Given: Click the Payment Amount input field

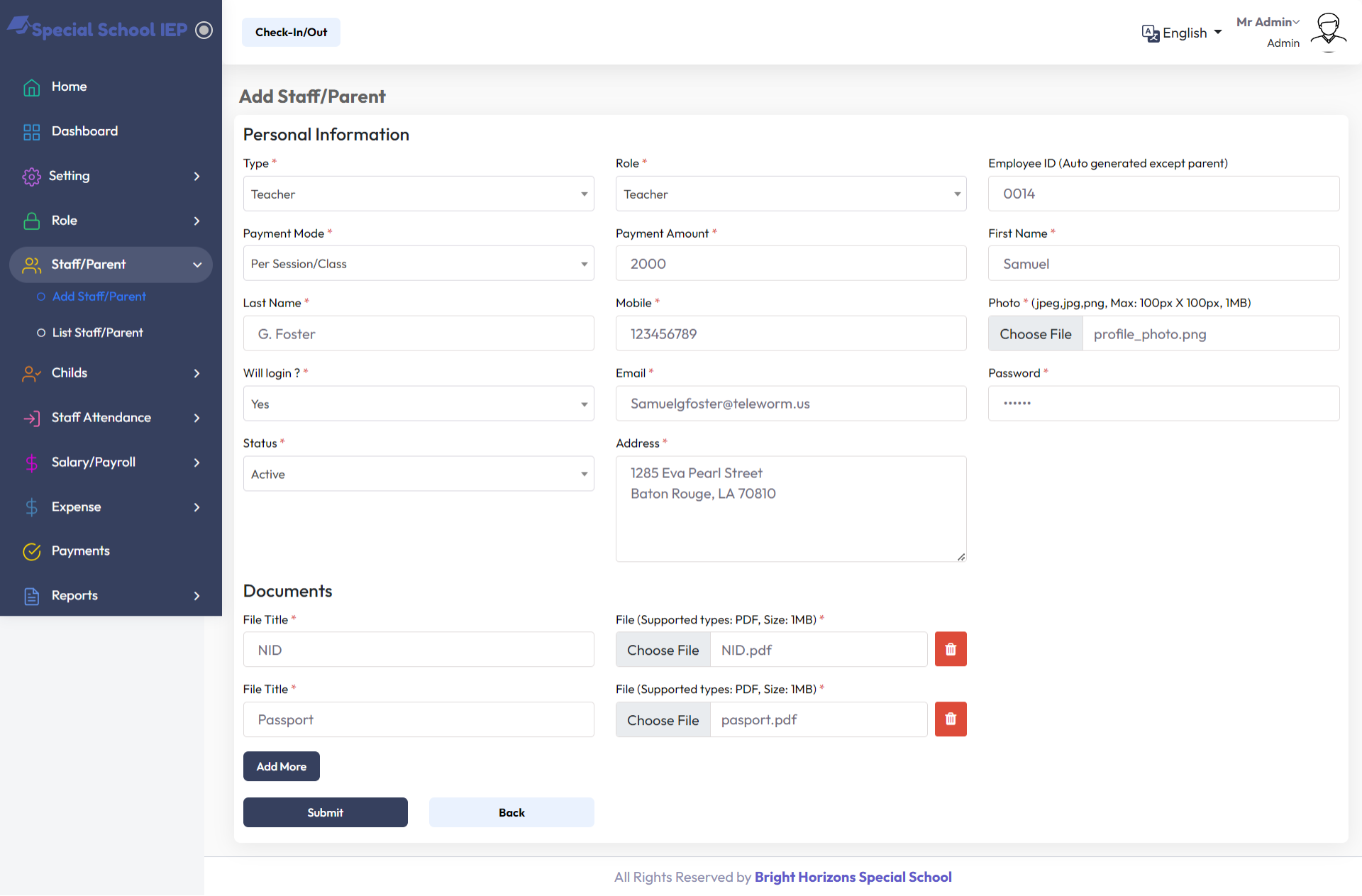Looking at the screenshot, I should tap(790, 264).
